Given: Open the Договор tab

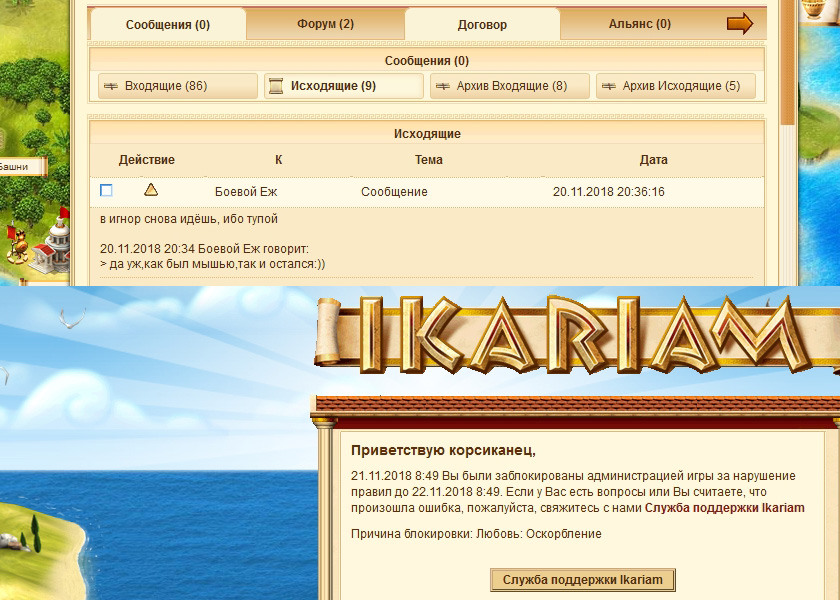Looking at the screenshot, I should click(482, 25).
